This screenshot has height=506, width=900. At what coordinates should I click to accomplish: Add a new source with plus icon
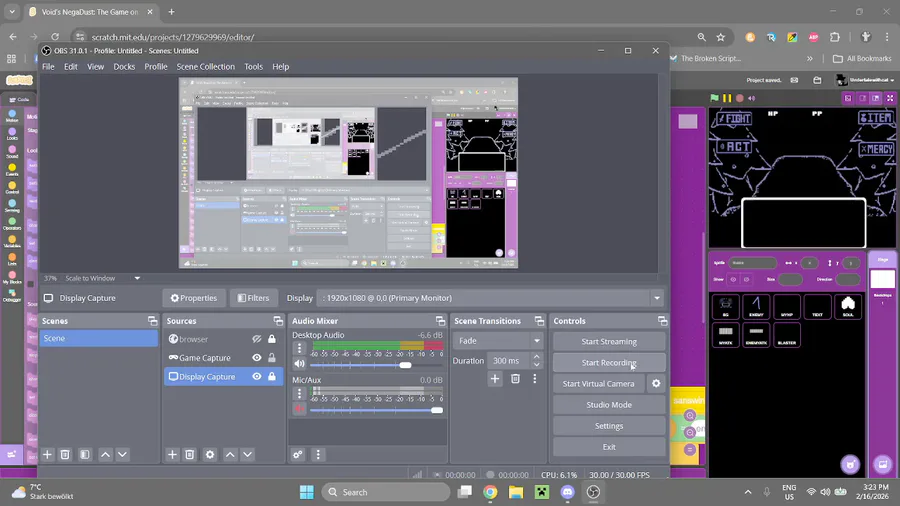[x=172, y=454]
